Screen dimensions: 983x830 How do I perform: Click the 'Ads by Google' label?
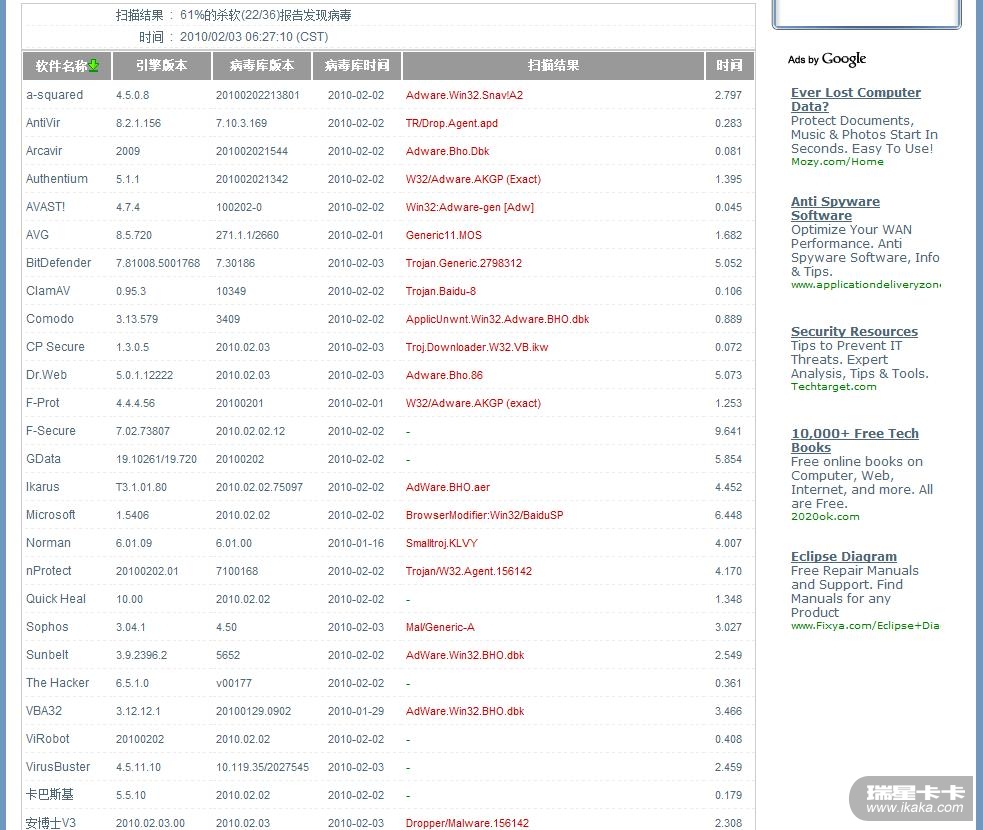click(827, 59)
